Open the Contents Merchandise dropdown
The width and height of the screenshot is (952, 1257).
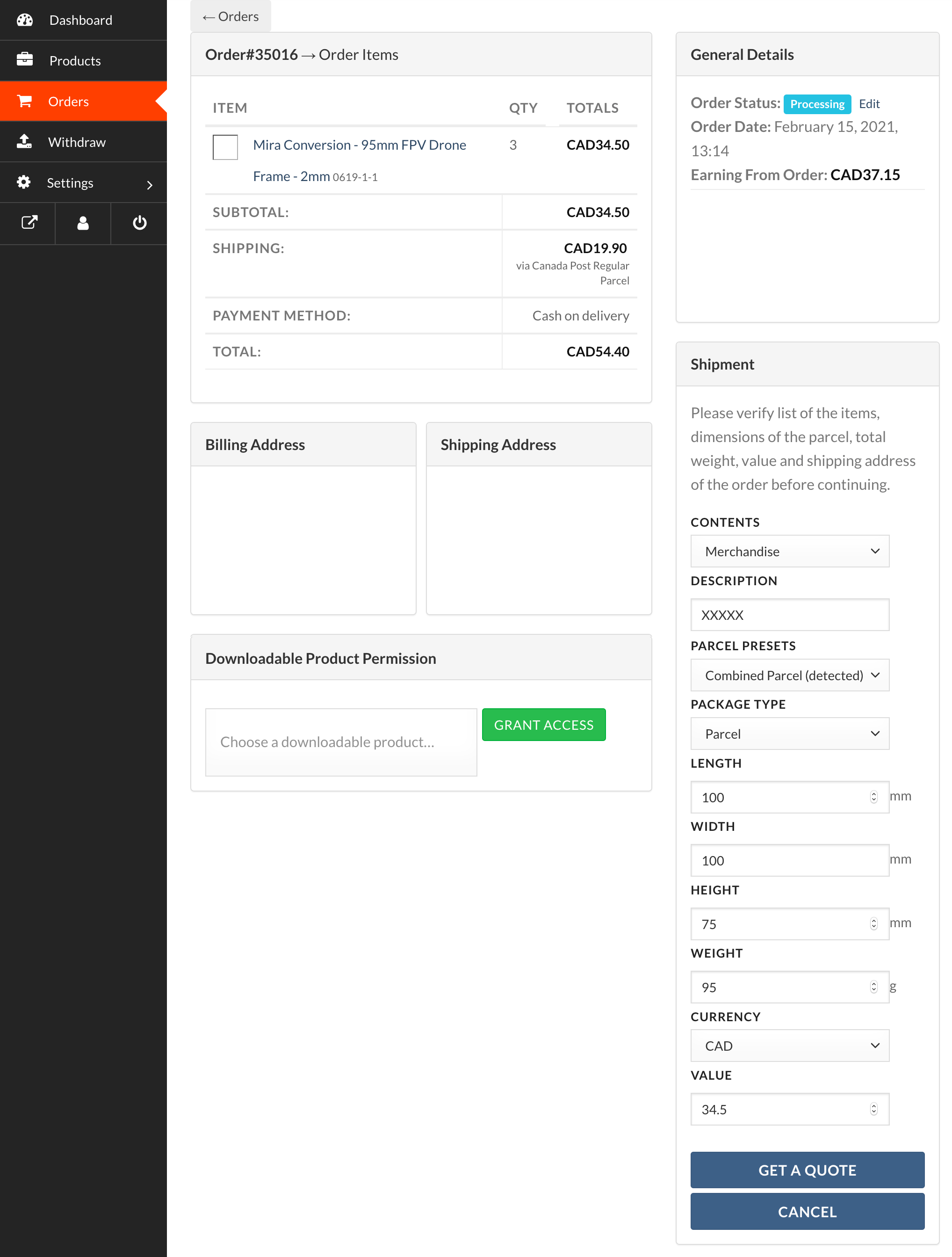click(x=790, y=551)
